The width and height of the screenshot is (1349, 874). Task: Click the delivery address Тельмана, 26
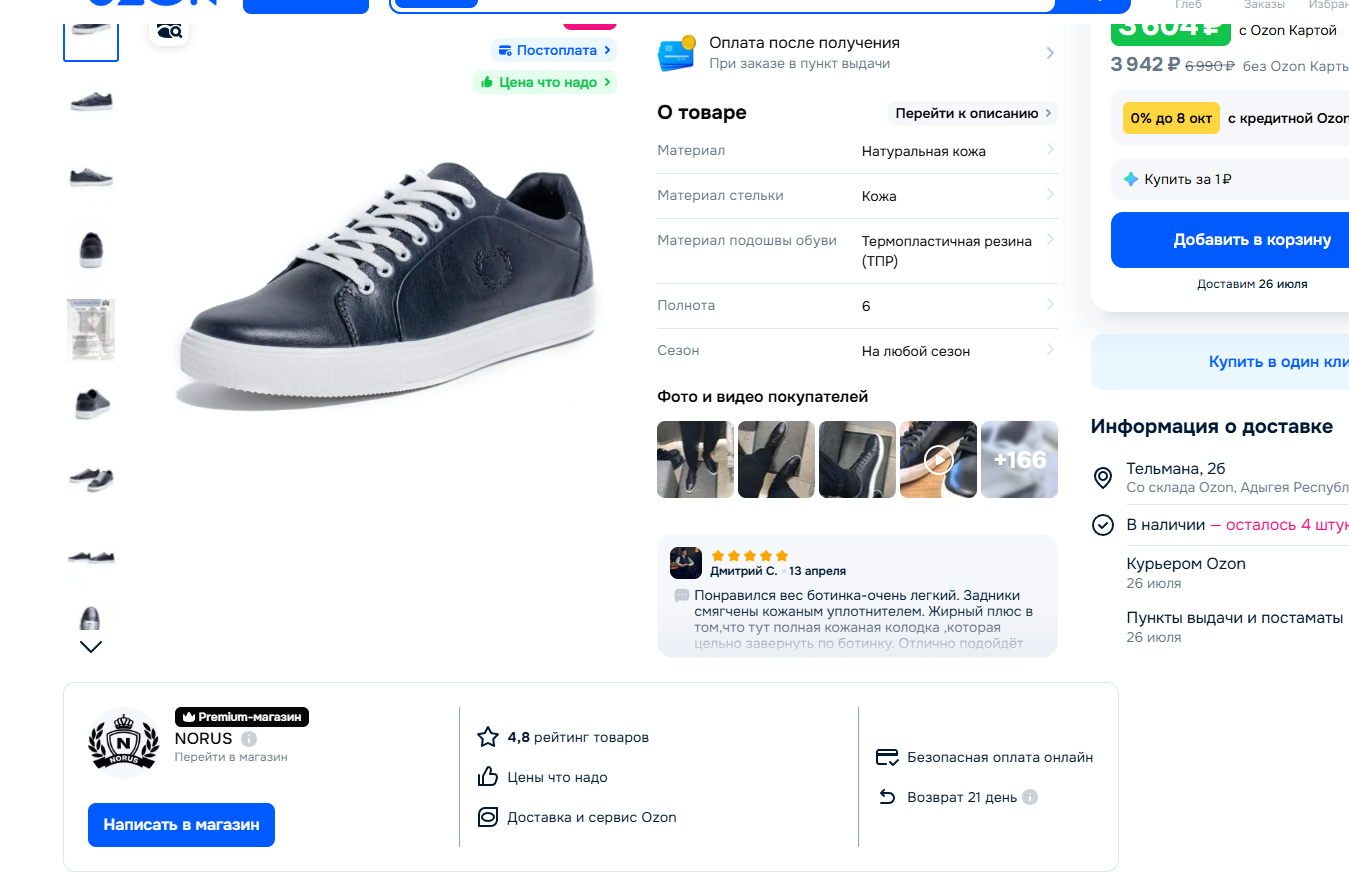1175,469
